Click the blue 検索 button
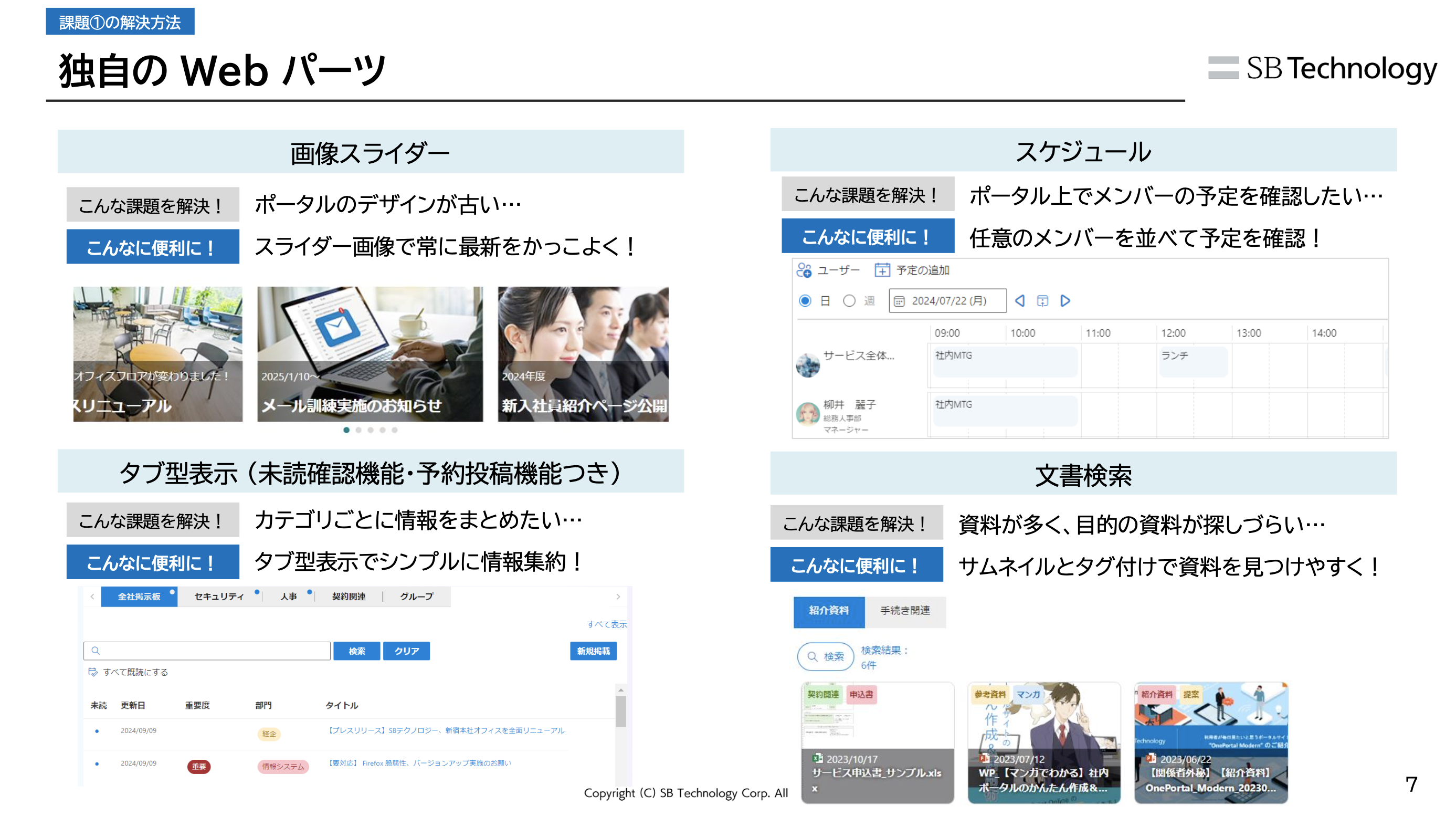The height and width of the screenshot is (816, 1456). click(357, 651)
